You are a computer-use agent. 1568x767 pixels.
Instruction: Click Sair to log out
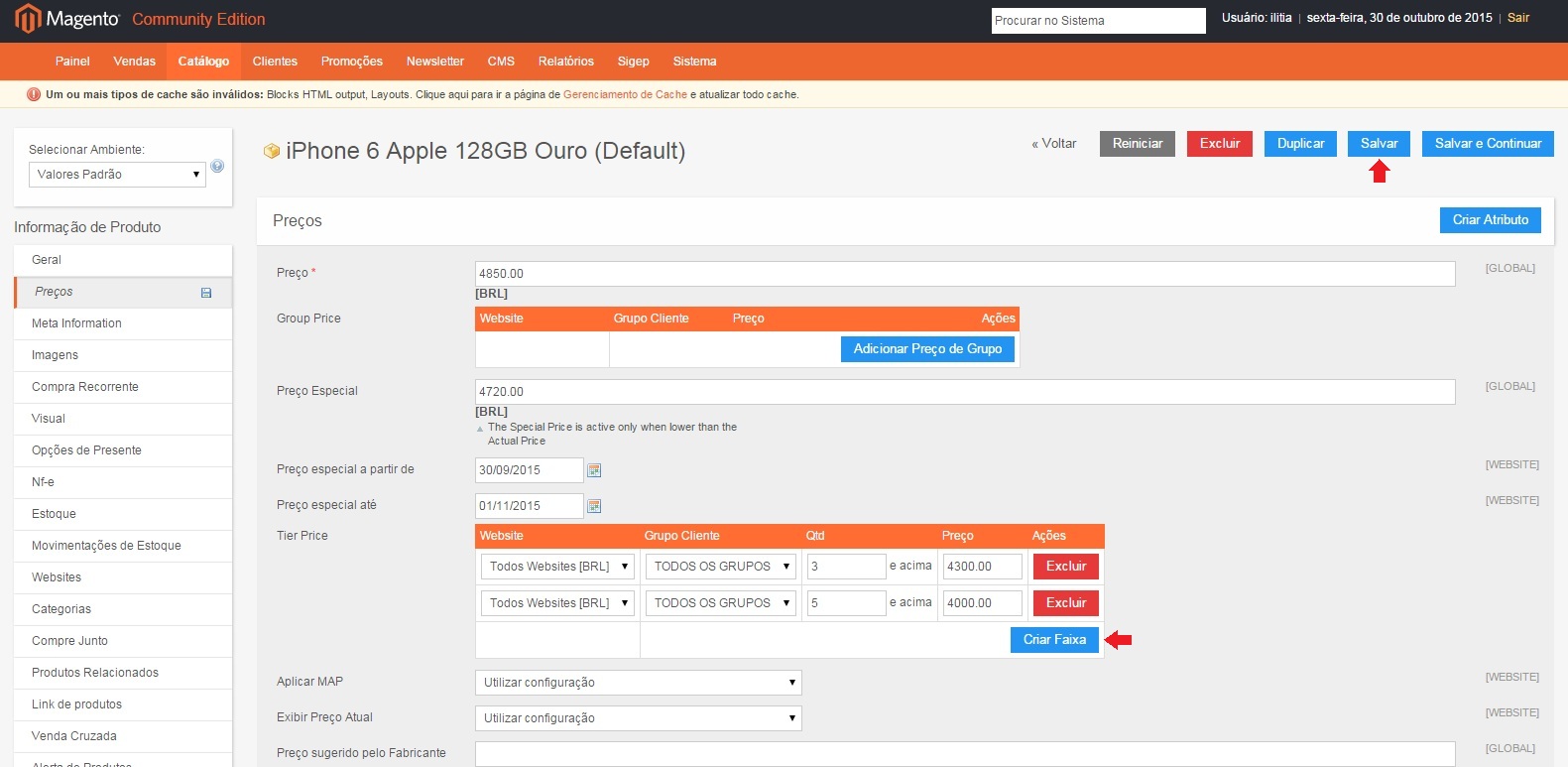coord(1518,18)
